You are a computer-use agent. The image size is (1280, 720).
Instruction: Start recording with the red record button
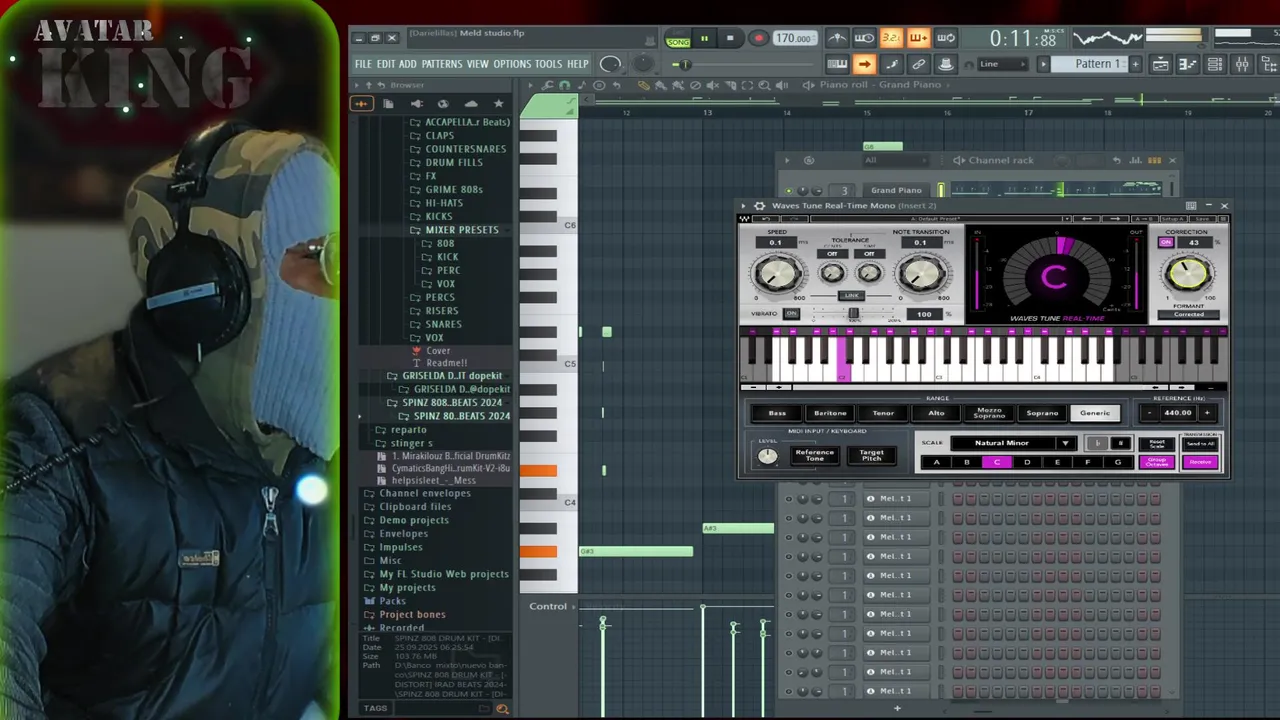pos(758,39)
